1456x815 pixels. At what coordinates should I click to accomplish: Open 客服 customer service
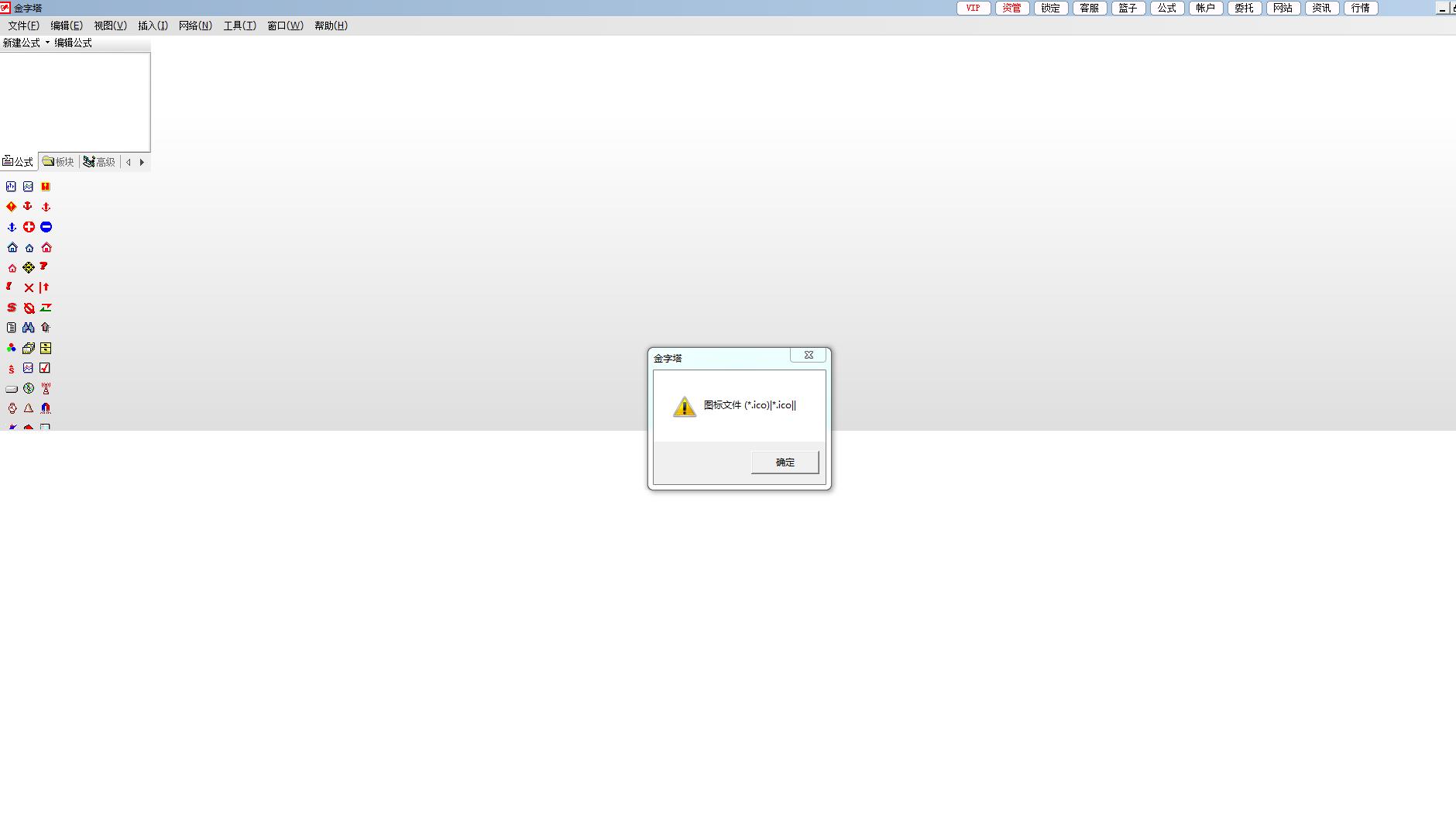click(x=1090, y=8)
